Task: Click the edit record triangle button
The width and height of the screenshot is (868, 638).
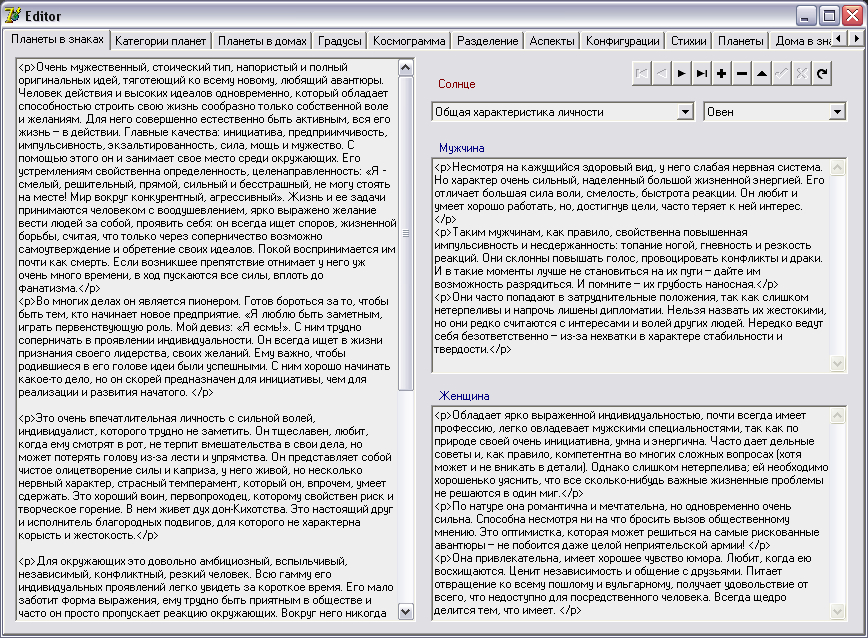Action: pyautogui.click(x=762, y=74)
